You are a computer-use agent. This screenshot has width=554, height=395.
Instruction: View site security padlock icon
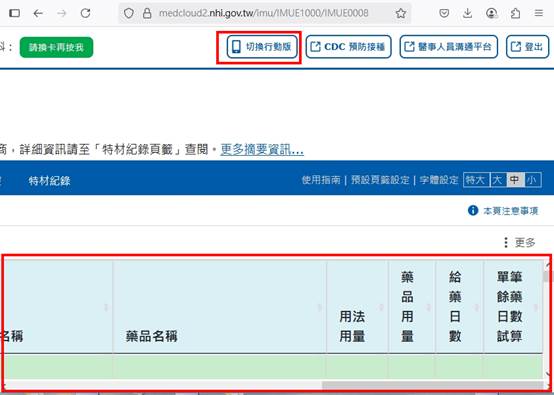[x=147, y=13]
